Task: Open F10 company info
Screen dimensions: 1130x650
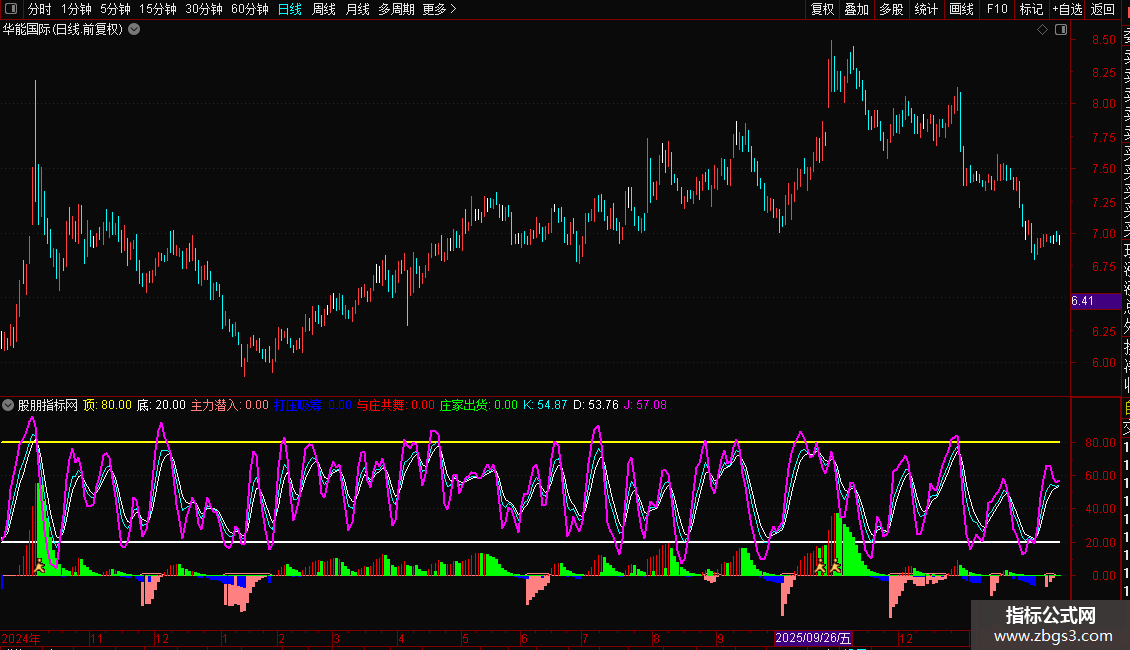Action: [997, 9]
